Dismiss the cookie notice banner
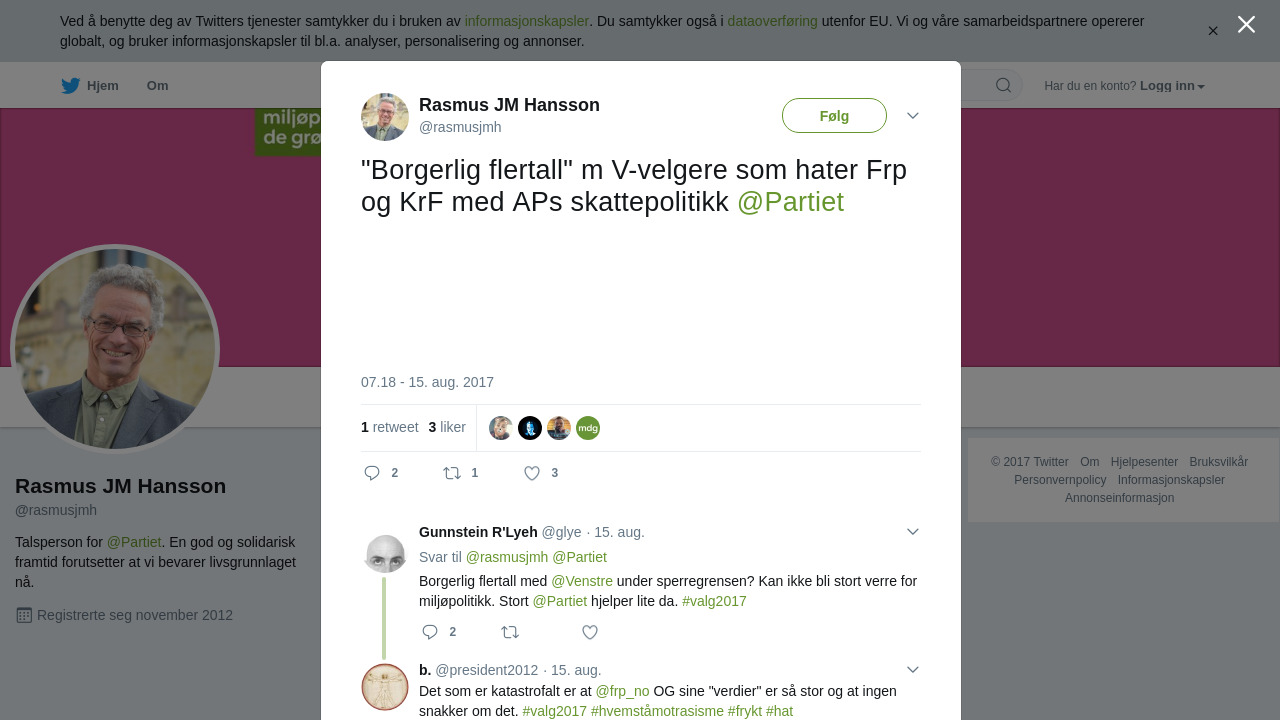 pos(1213,31)
